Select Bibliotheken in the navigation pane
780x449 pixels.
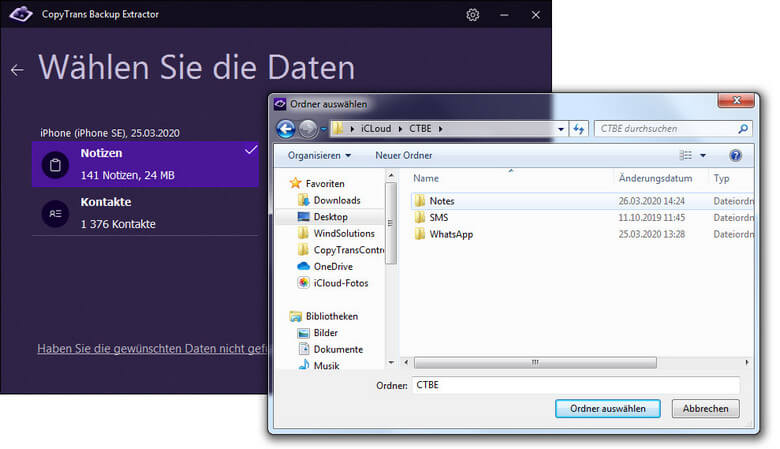click(x=332, y=316)
